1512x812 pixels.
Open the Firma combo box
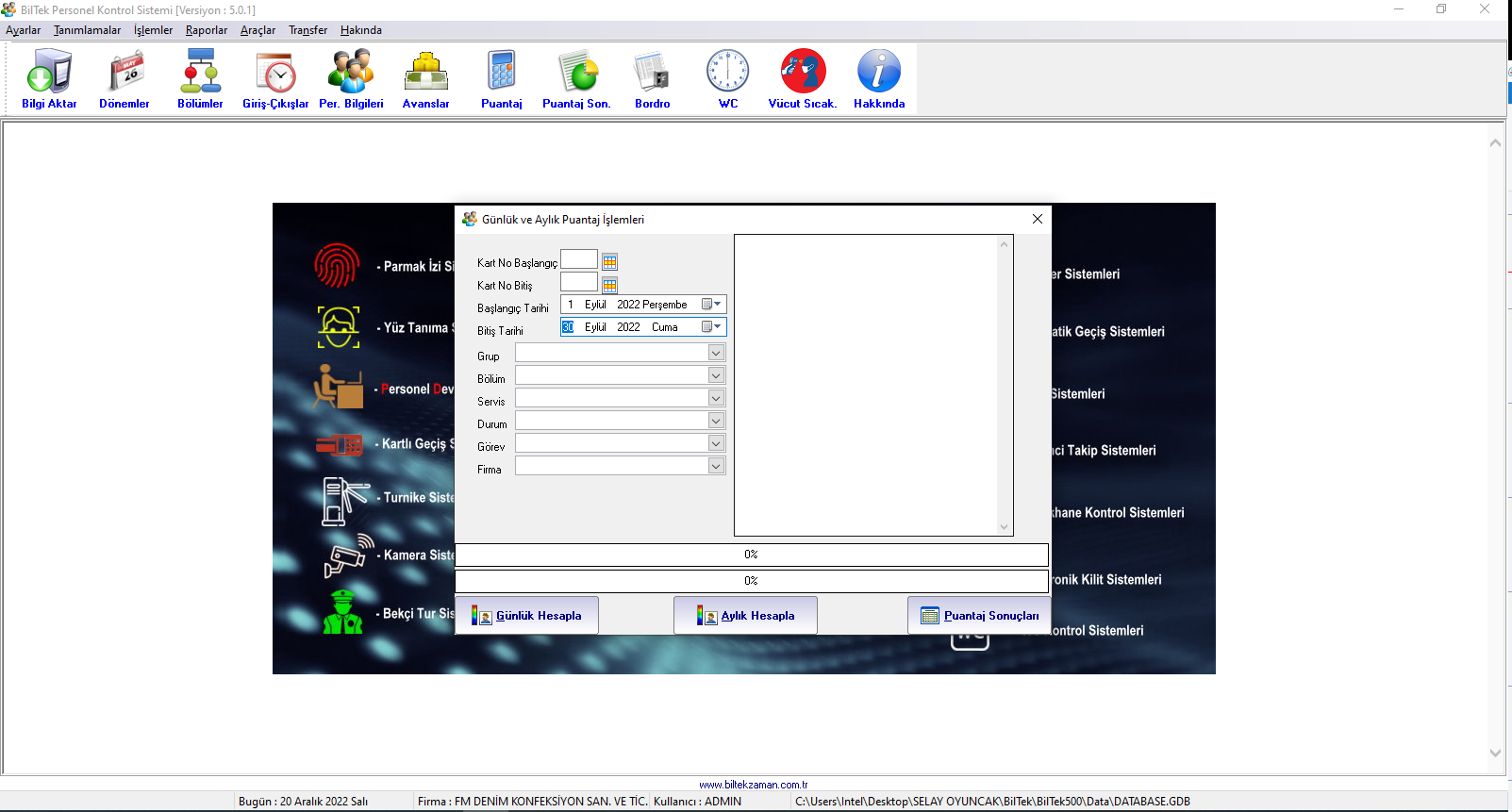716,466
